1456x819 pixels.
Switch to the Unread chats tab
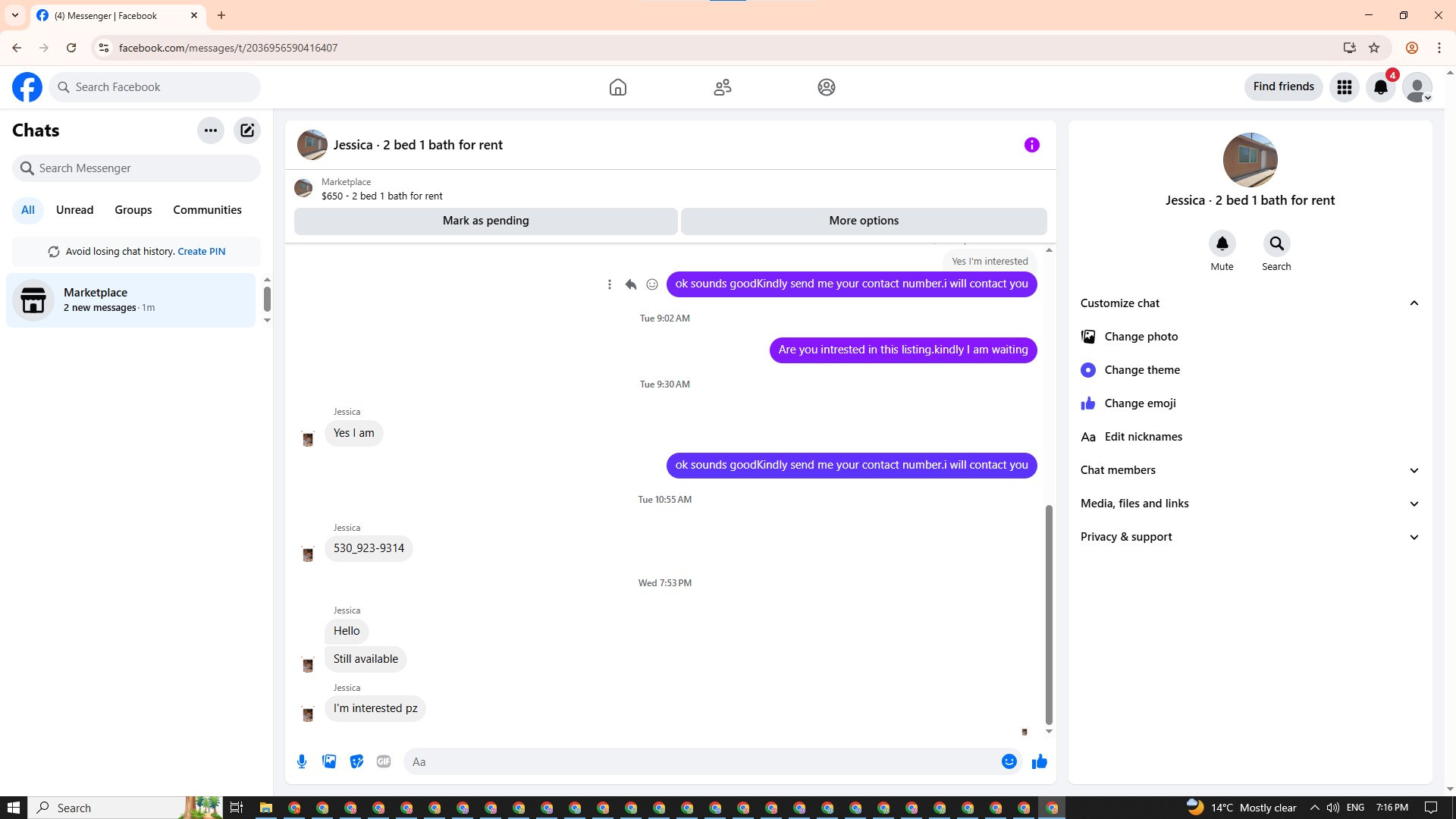tap(74, 210)
